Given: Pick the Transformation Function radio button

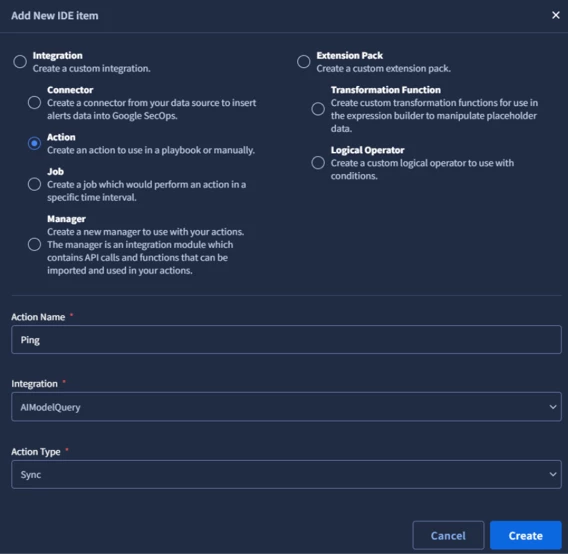Looking at the screenshot, I should coord(318,109).
